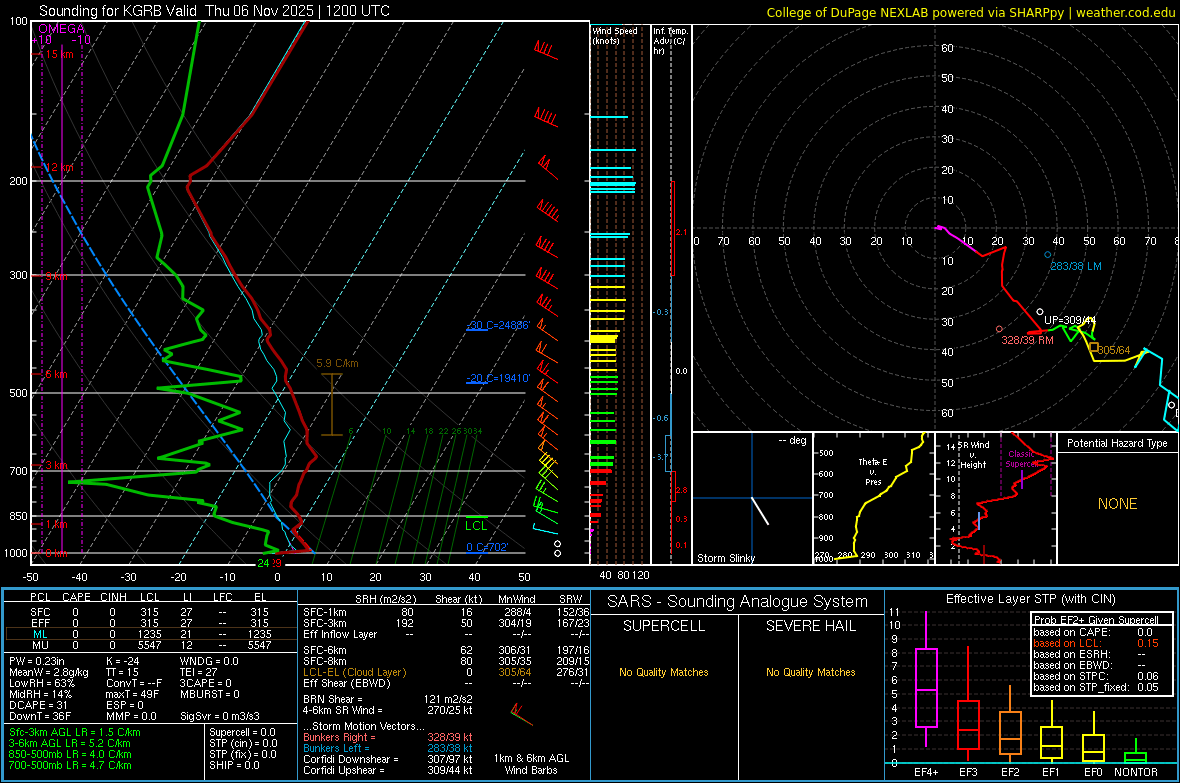The height and width of the screenshot is (783, 1180).
Task: Select the NONE hazard type text
Action: [x=1117, y=504]
